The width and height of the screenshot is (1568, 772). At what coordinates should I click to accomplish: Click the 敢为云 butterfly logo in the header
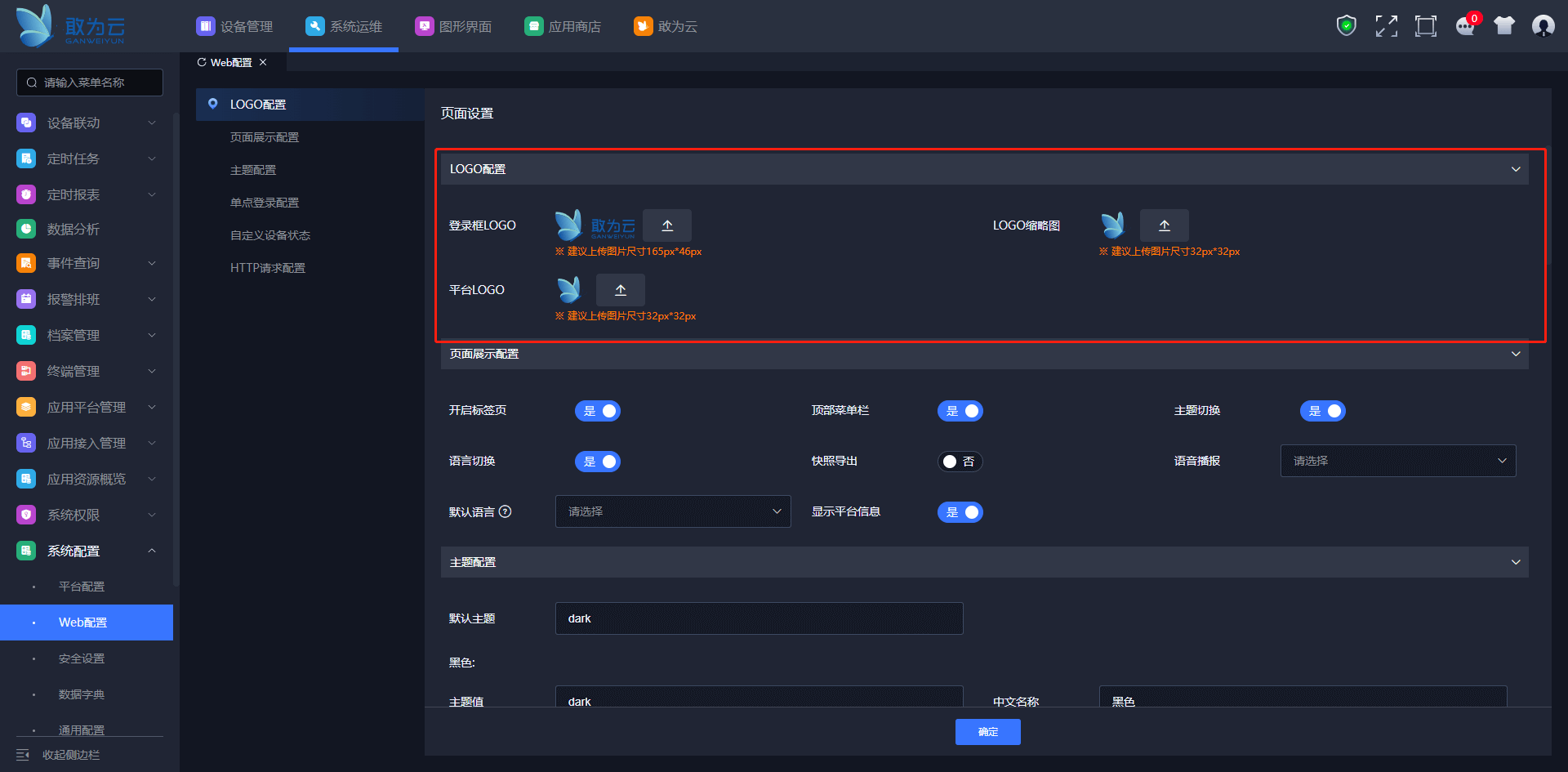pyautogui.click(x=70, y=26)
